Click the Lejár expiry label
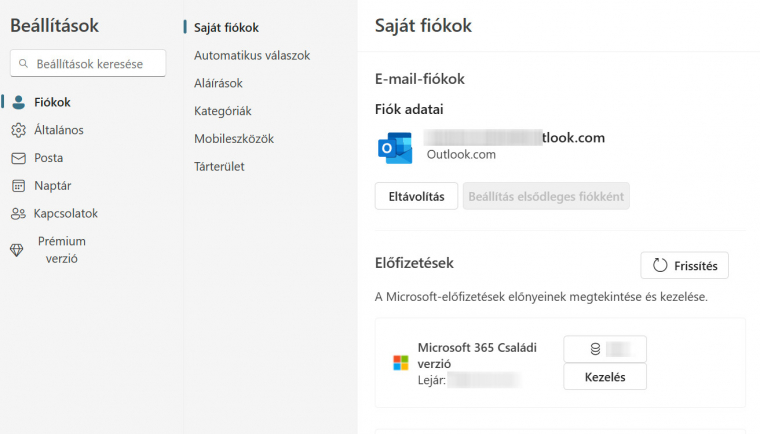 pyautogui.click(x=431, y=380)
